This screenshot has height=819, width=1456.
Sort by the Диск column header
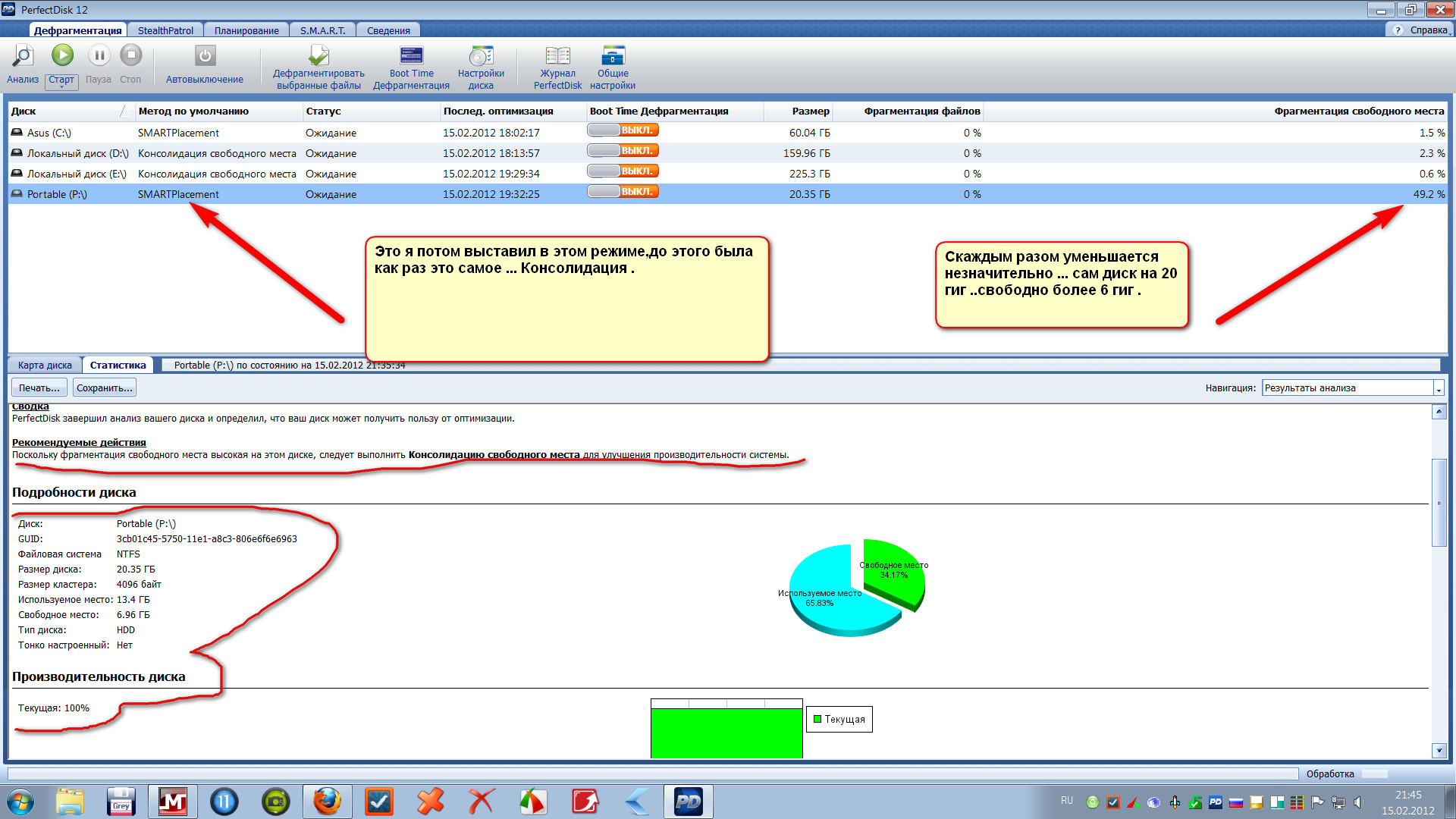[71, 111]
